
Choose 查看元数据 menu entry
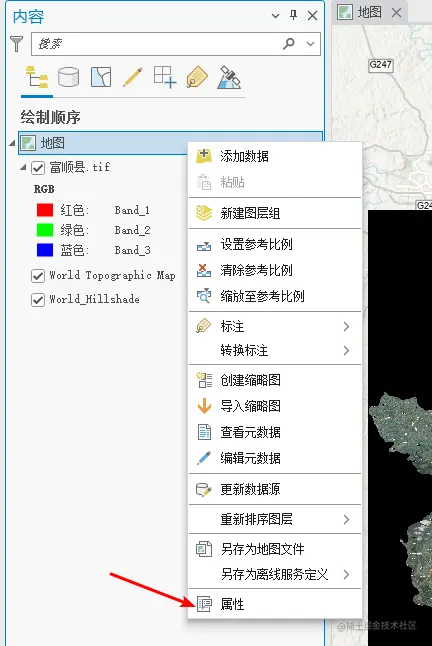click(x=275, y=432)
